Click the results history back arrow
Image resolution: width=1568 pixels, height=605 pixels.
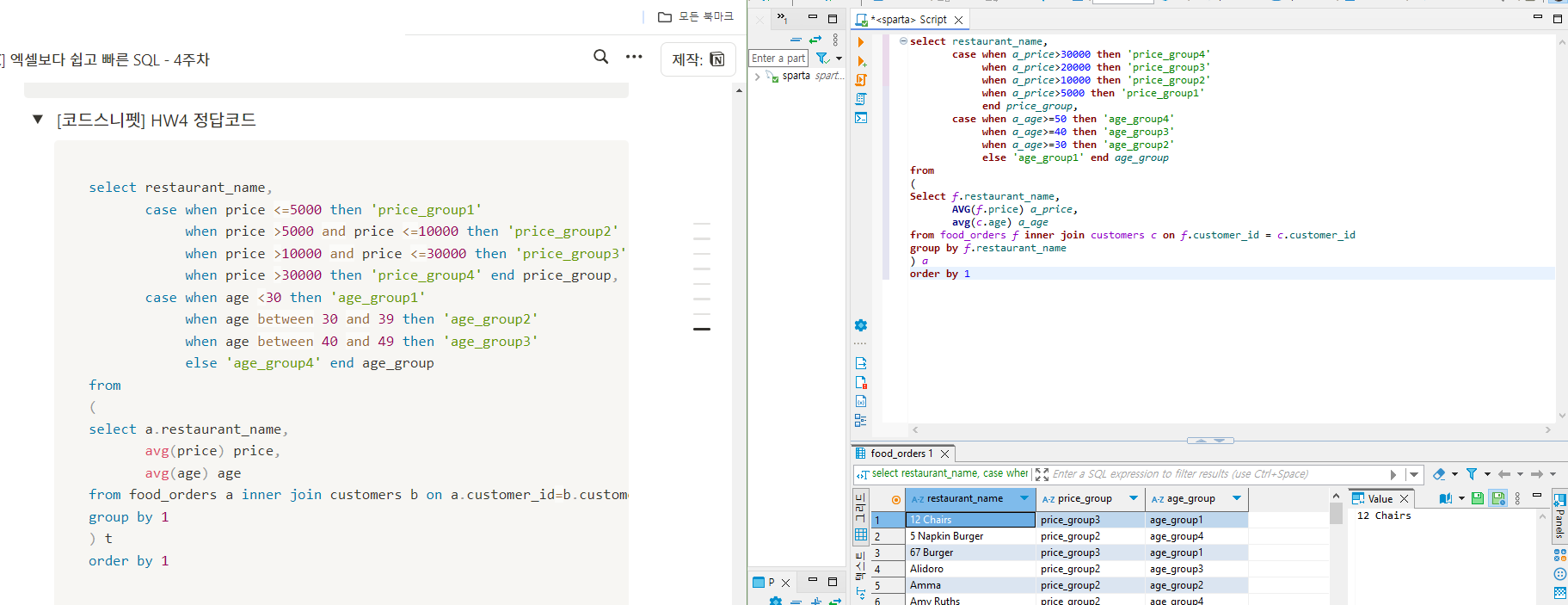(1504, 474)
